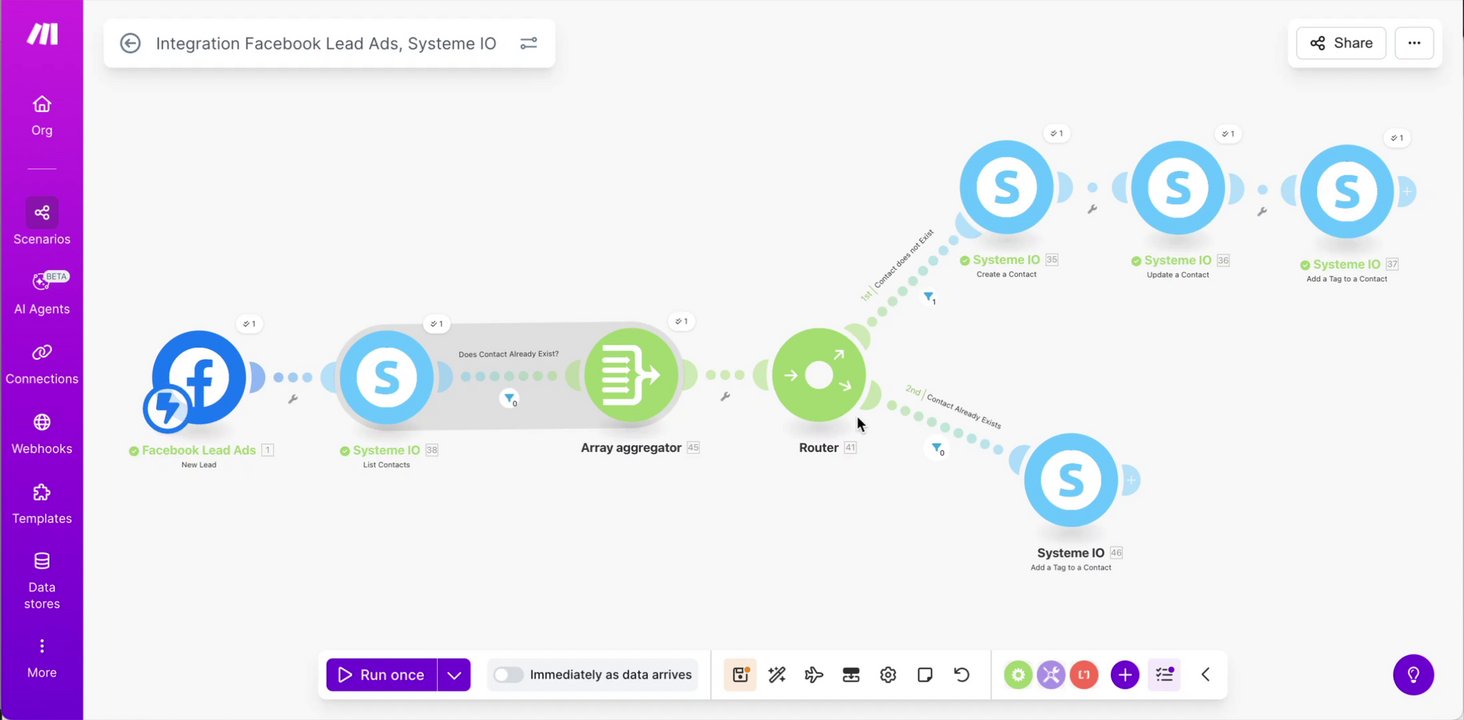Click wrench between Facebook and Systeme IO
The image size is (1464, 720).
point(293,399)
